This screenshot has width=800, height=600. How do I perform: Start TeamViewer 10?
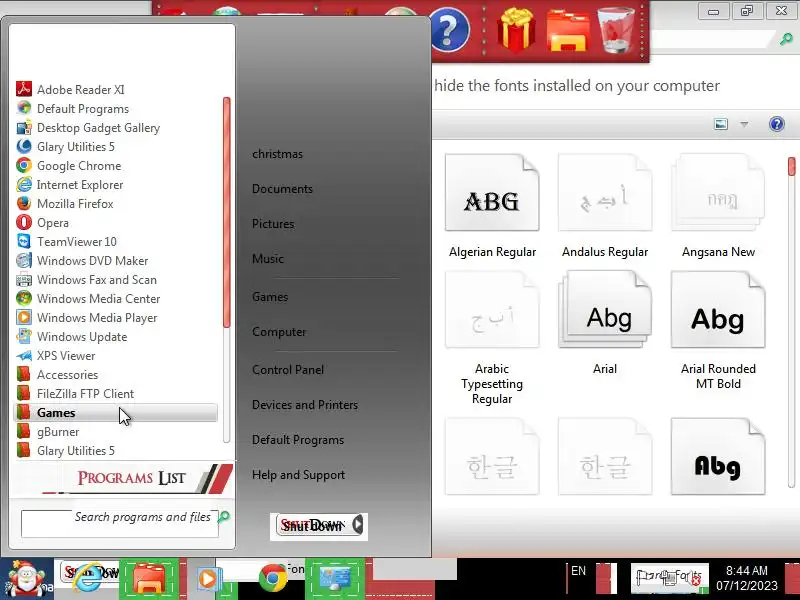click(x=66, y=242)
